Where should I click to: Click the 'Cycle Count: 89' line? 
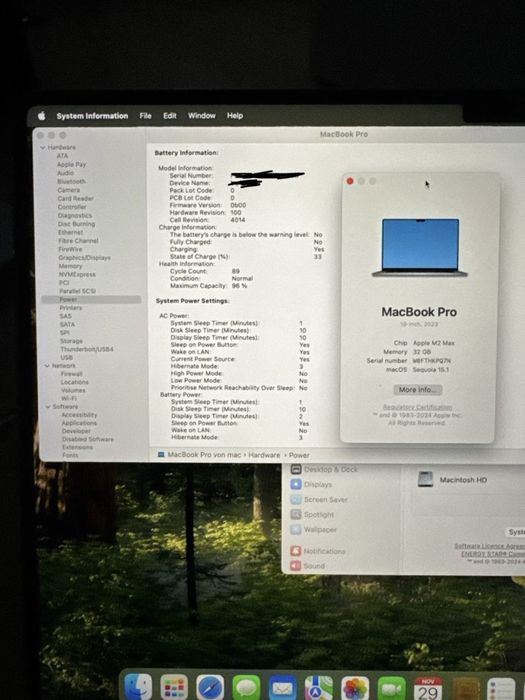click(x=205, y=271)
